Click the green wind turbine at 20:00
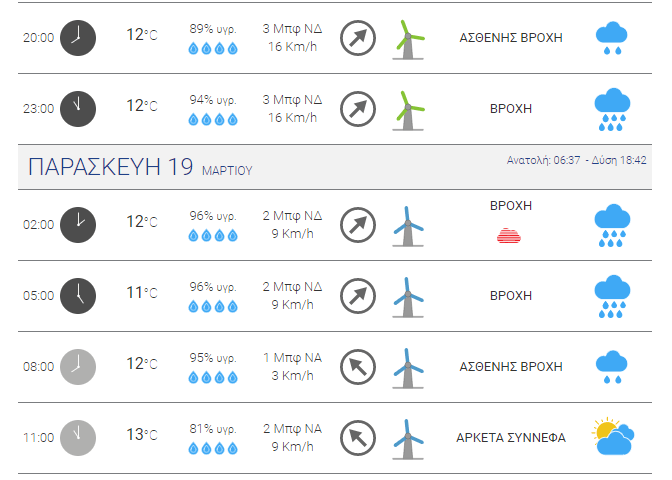The image size is (672, 480). [408, 39]
